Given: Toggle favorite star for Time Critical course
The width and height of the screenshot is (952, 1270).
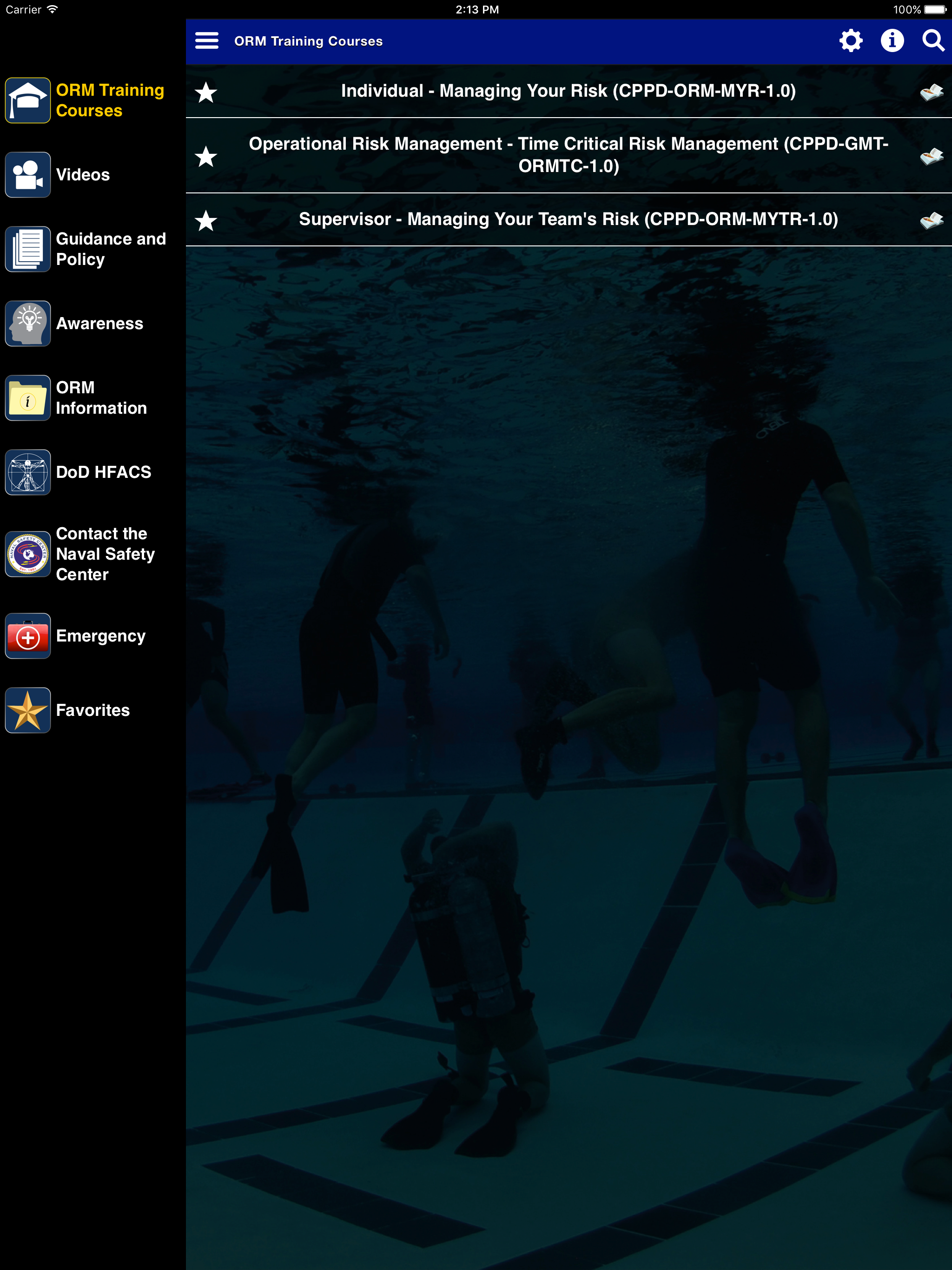Looking at the screenshot, I should coord(205,156).
